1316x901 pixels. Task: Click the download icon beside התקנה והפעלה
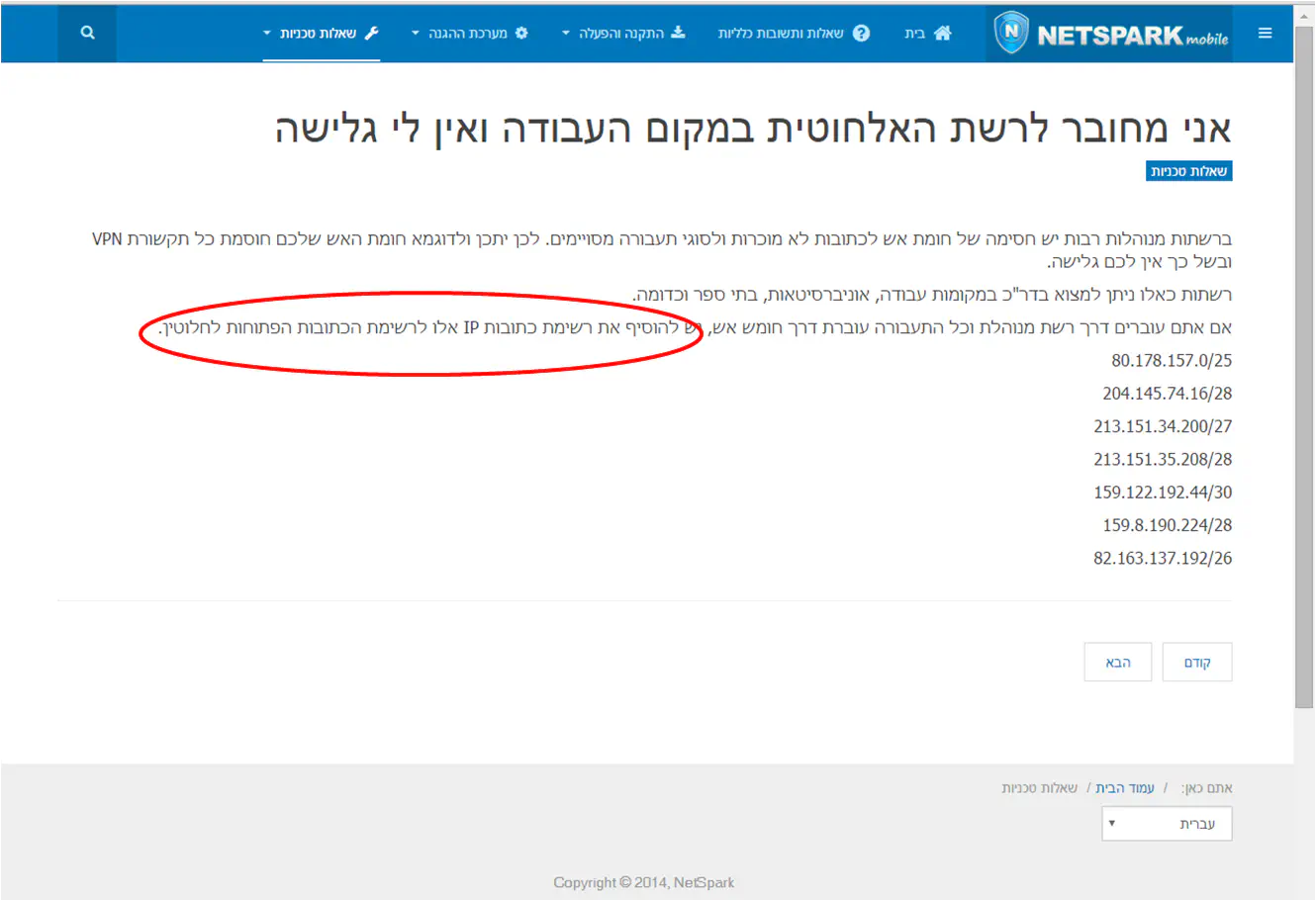coord(678,33)
